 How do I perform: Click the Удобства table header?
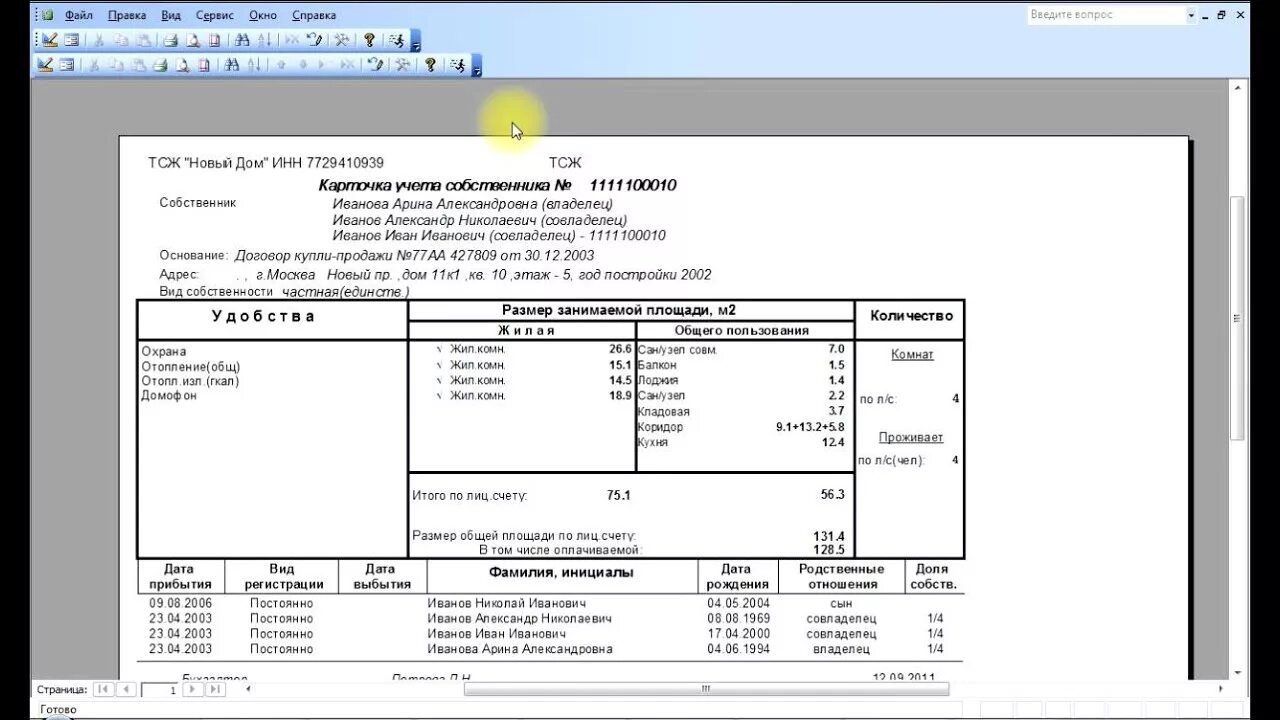pyautogui.click(x=263, y=316)
